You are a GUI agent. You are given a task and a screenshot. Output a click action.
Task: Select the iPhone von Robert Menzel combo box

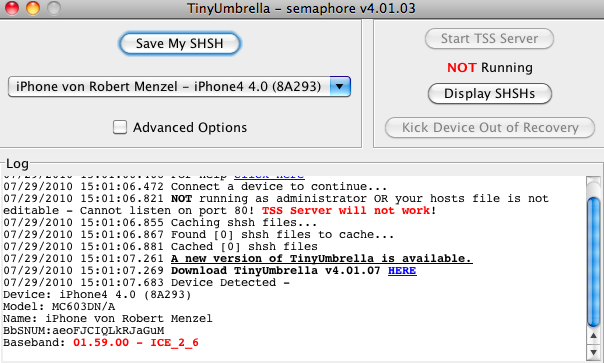[179, 86]
